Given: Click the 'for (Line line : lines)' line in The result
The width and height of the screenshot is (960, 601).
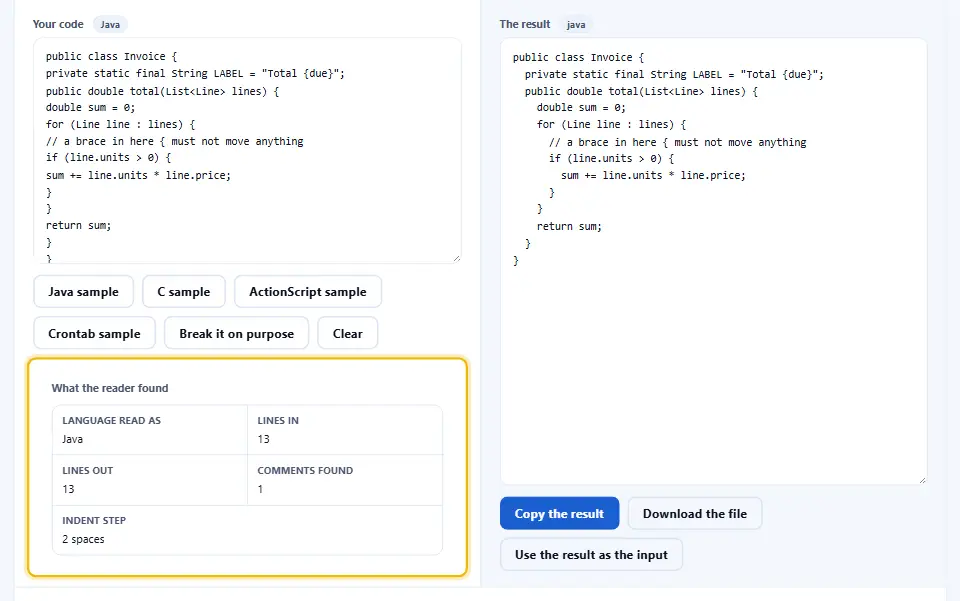Looking at the screenshot, I should point(612,124).
